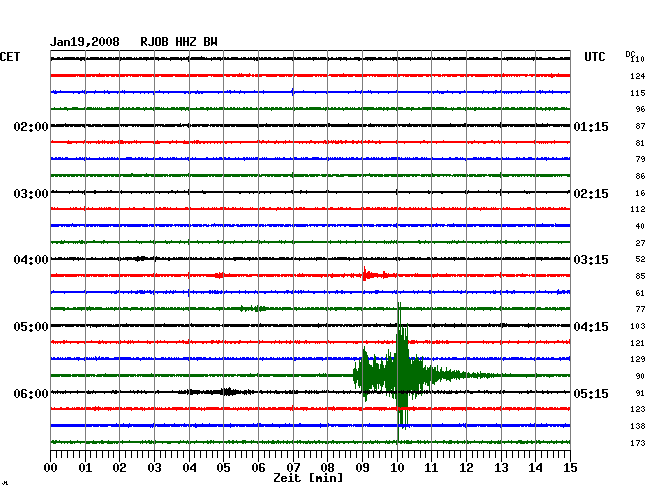Image resolution: width=650 pixels, height=494 pixels.
Task: Click the DC value 138
Action: pyautogui.click(x=638, y=426)
